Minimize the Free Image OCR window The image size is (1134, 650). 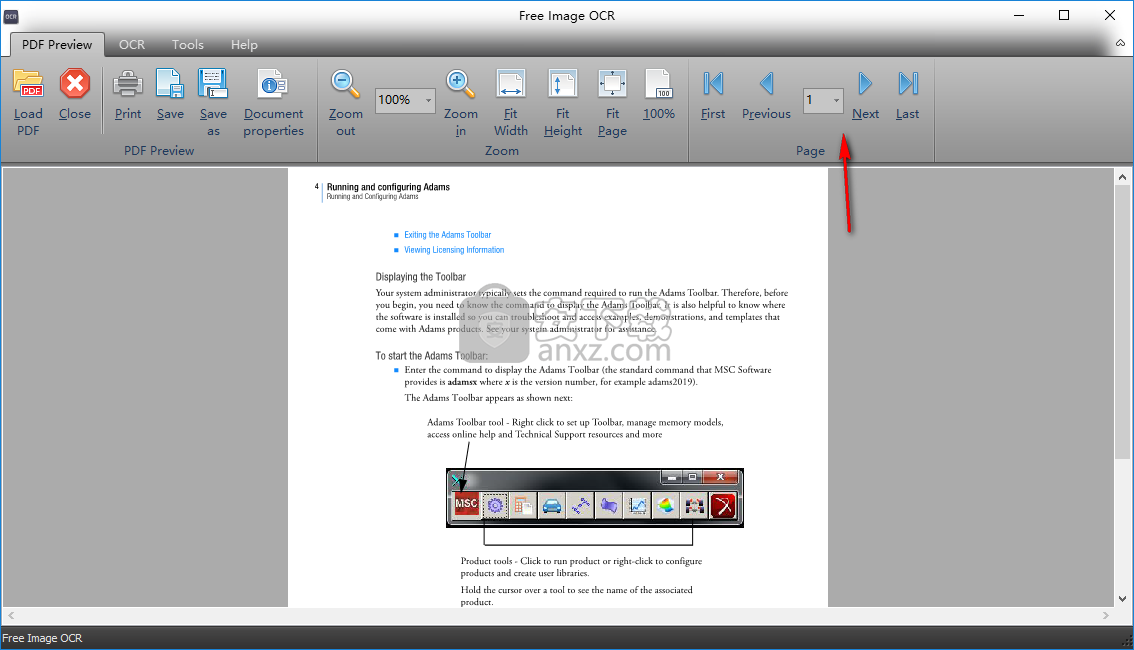[x=1019, y=15]
